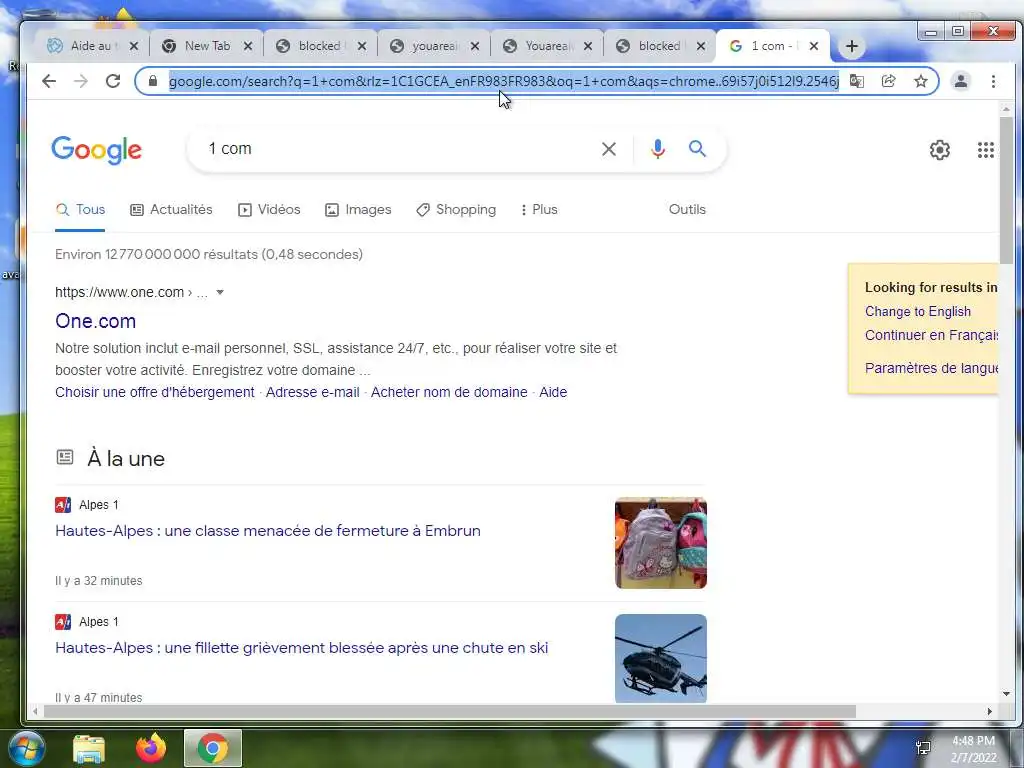
Task: Switch to the 'youarea' tab
Action: click(434, 46)
